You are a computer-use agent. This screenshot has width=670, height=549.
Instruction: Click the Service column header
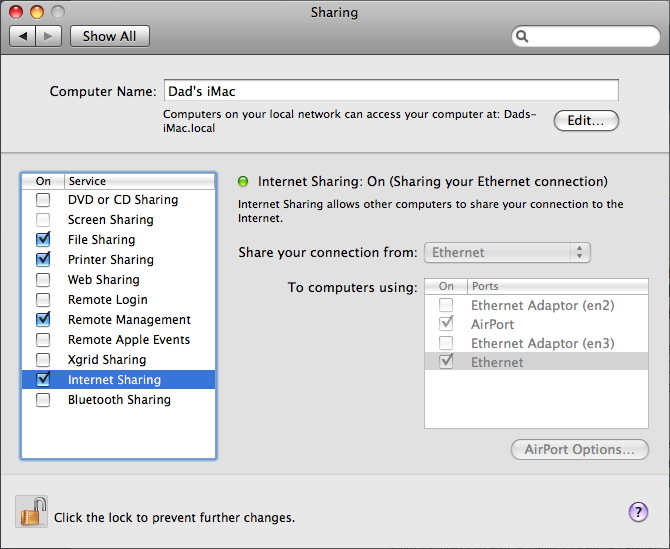pos(139,181)
